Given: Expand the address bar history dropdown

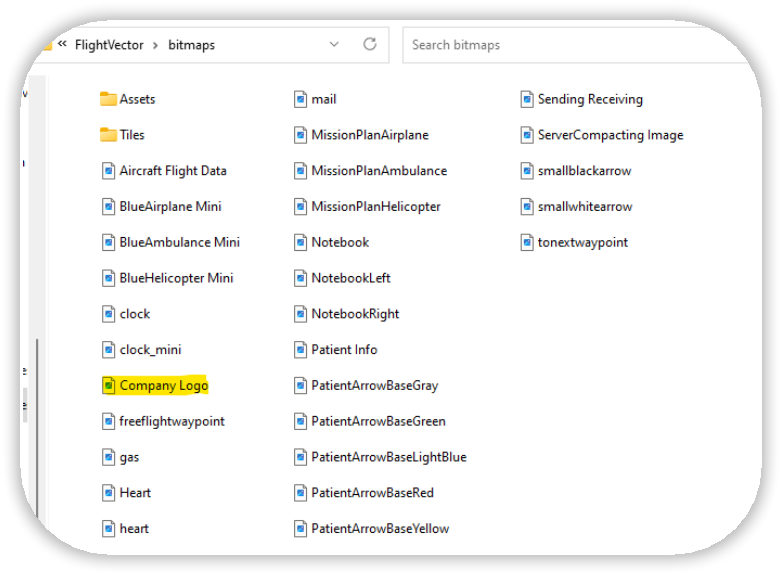Looking at the screenshot, I should (334, 45).
